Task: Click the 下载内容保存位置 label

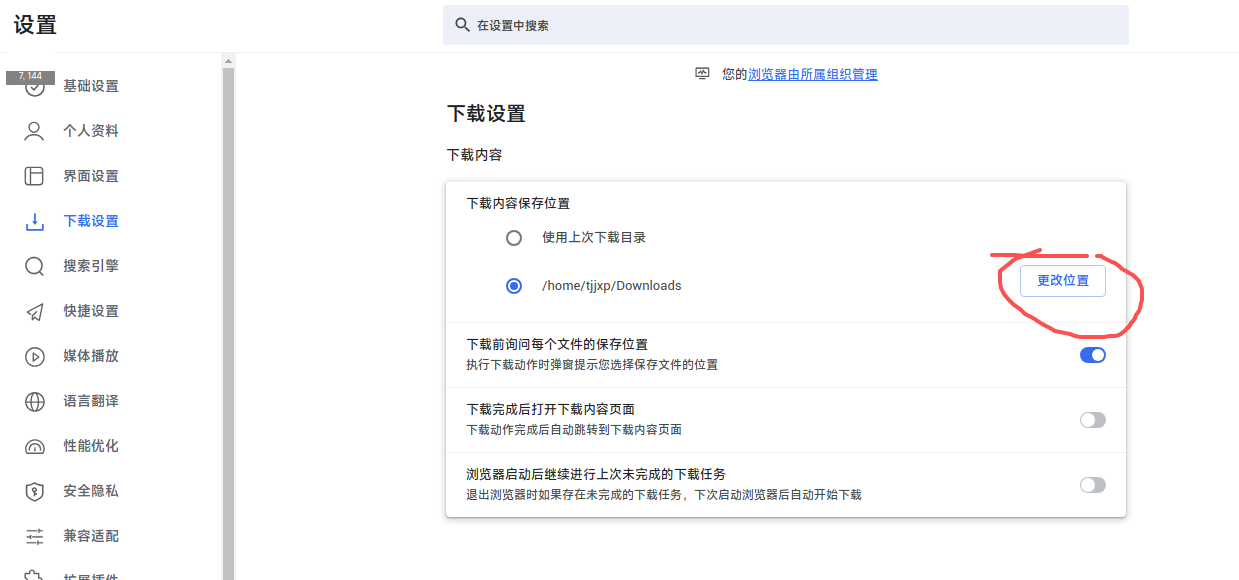Action: [x=518, y=203]
